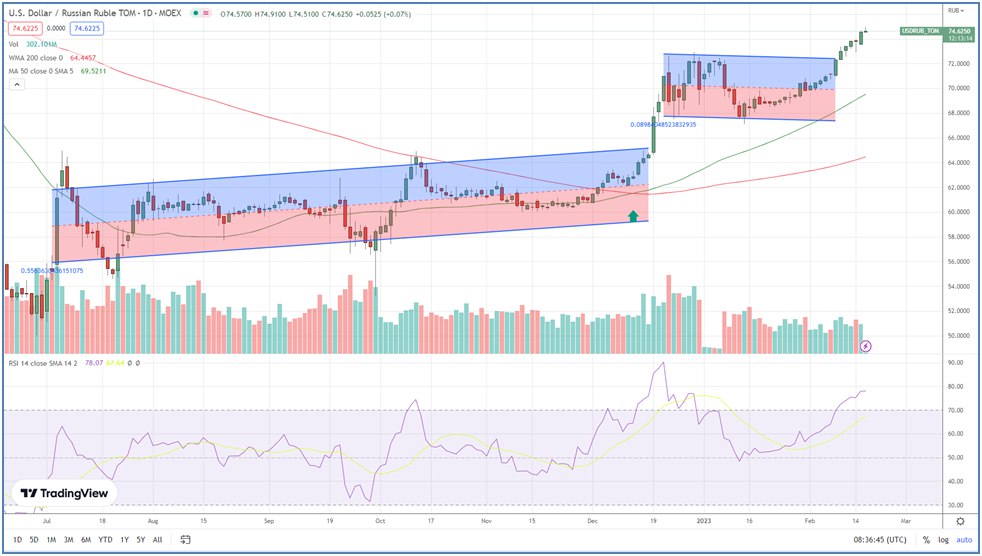The image size is (982, 556).
Task: Click the 2023 date axis label
Action: pyautogui.click(x=702, y=521)
